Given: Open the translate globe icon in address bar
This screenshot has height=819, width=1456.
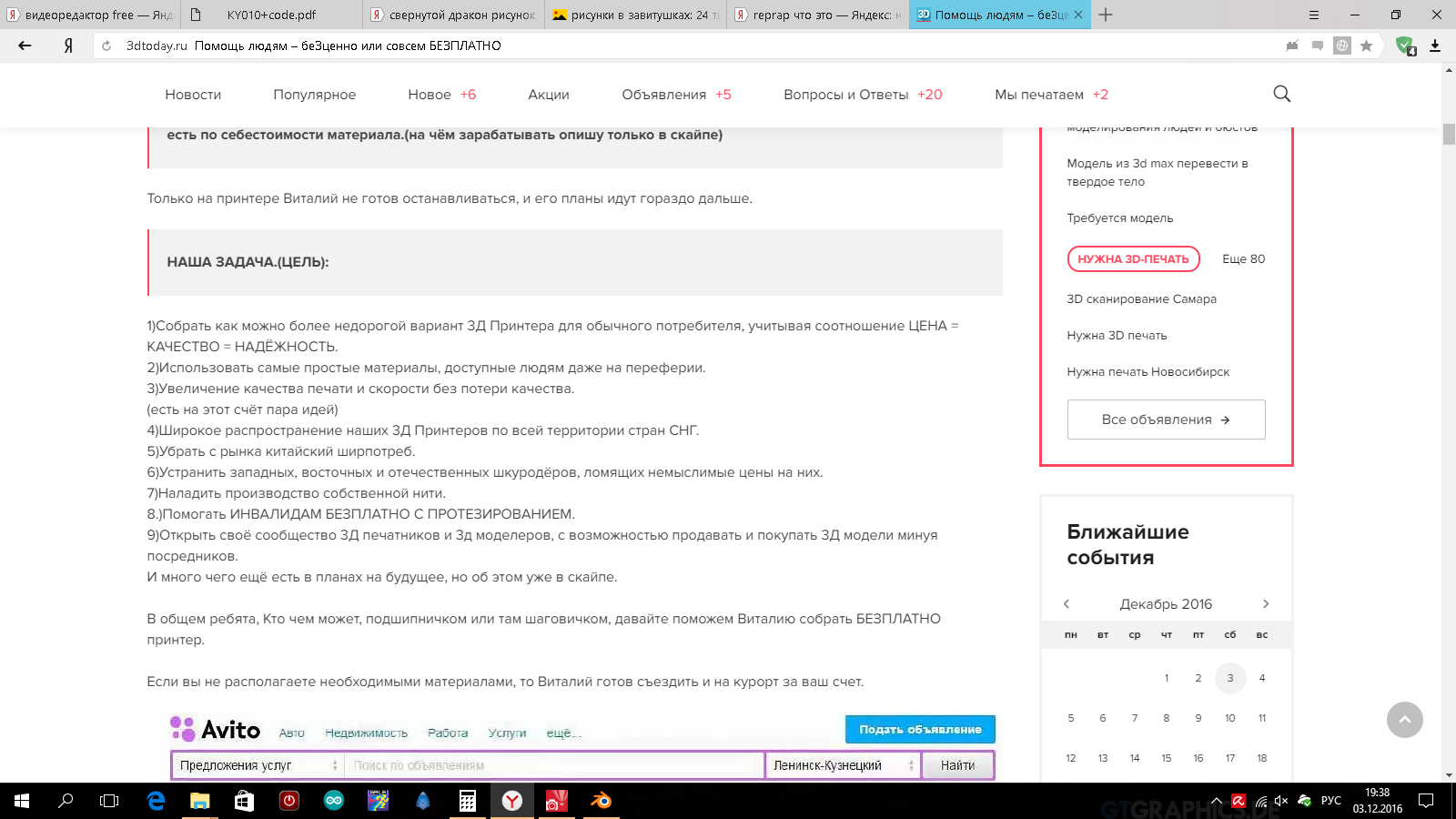Looking at the screenshot, I should click(1341, 45).
